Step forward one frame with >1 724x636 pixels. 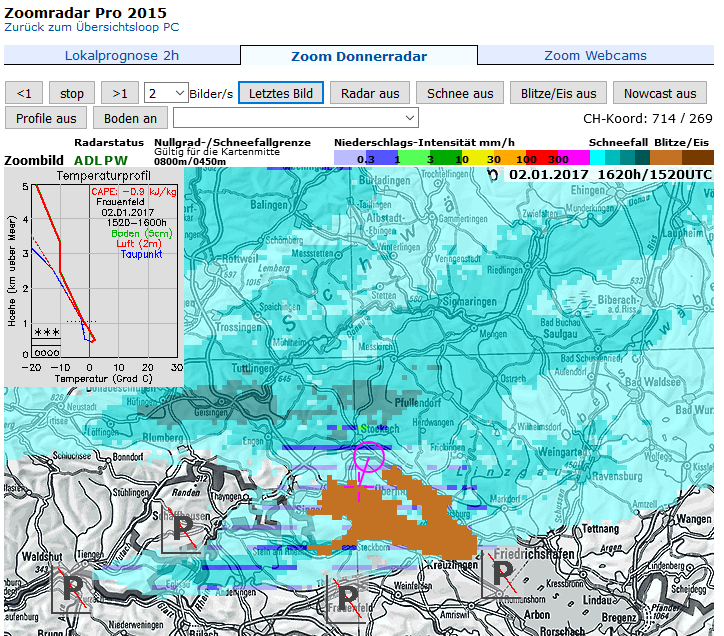120,93
